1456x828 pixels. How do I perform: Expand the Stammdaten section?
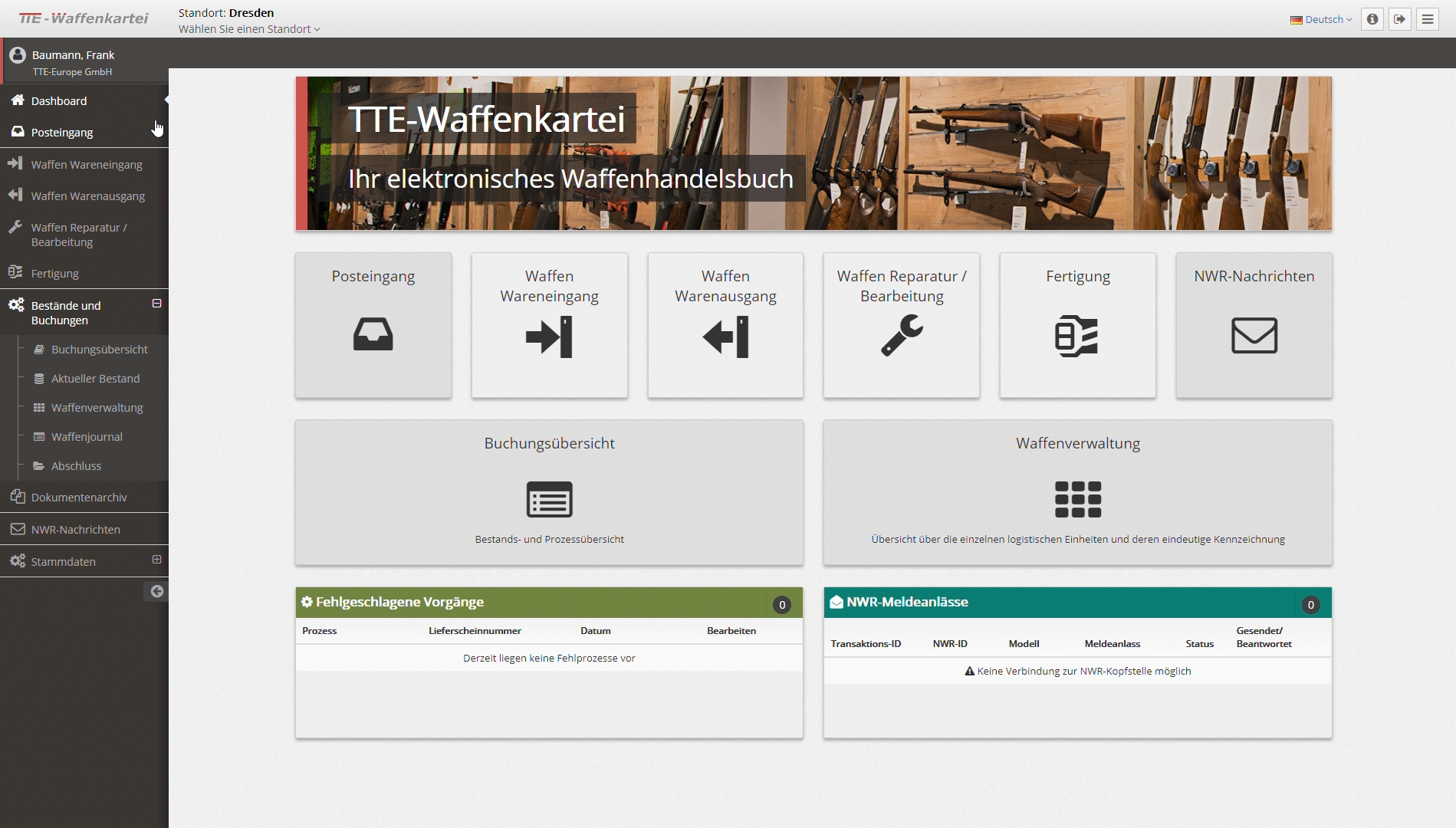[156, 560]
